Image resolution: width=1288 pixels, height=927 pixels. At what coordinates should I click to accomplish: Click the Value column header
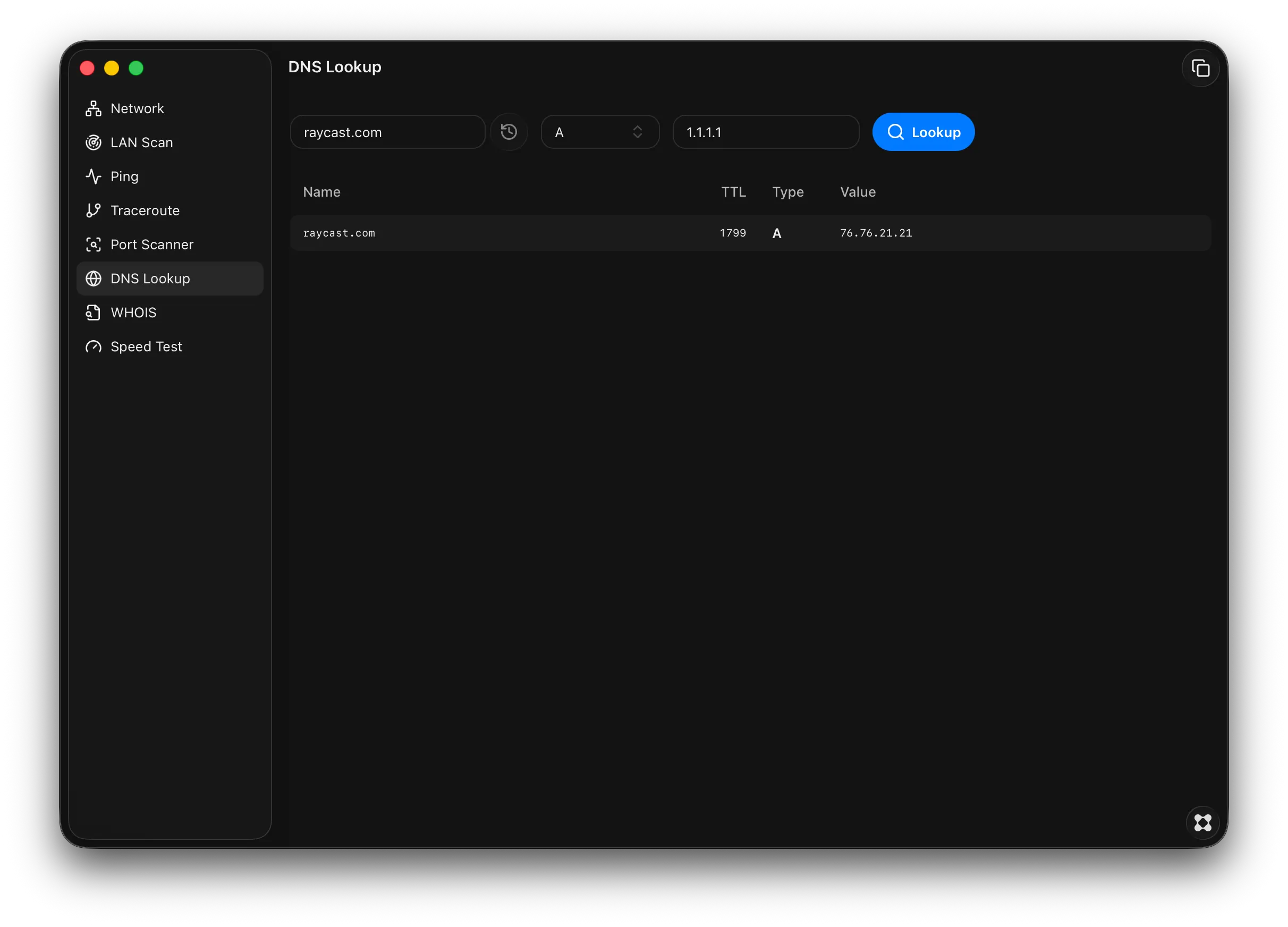pyautogui.click(x=858, y=192)
